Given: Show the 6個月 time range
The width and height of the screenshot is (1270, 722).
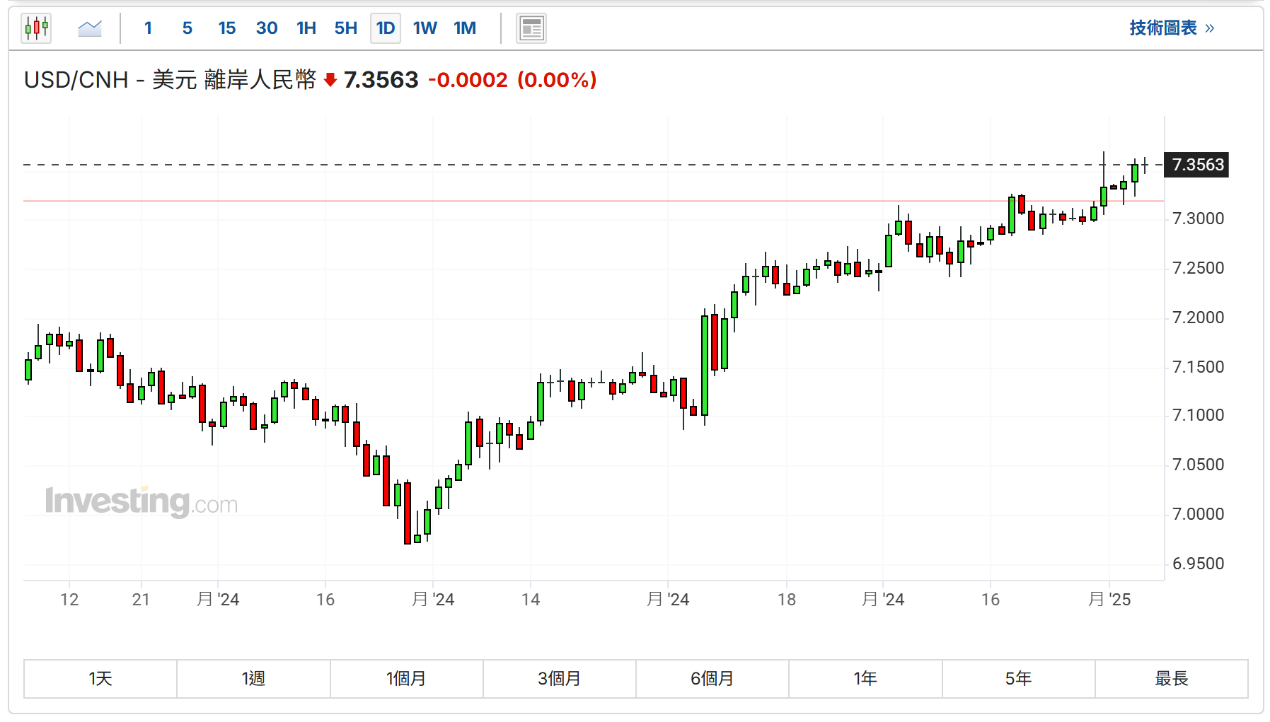Looking at the screenshot, I should (x=712, y=679).
